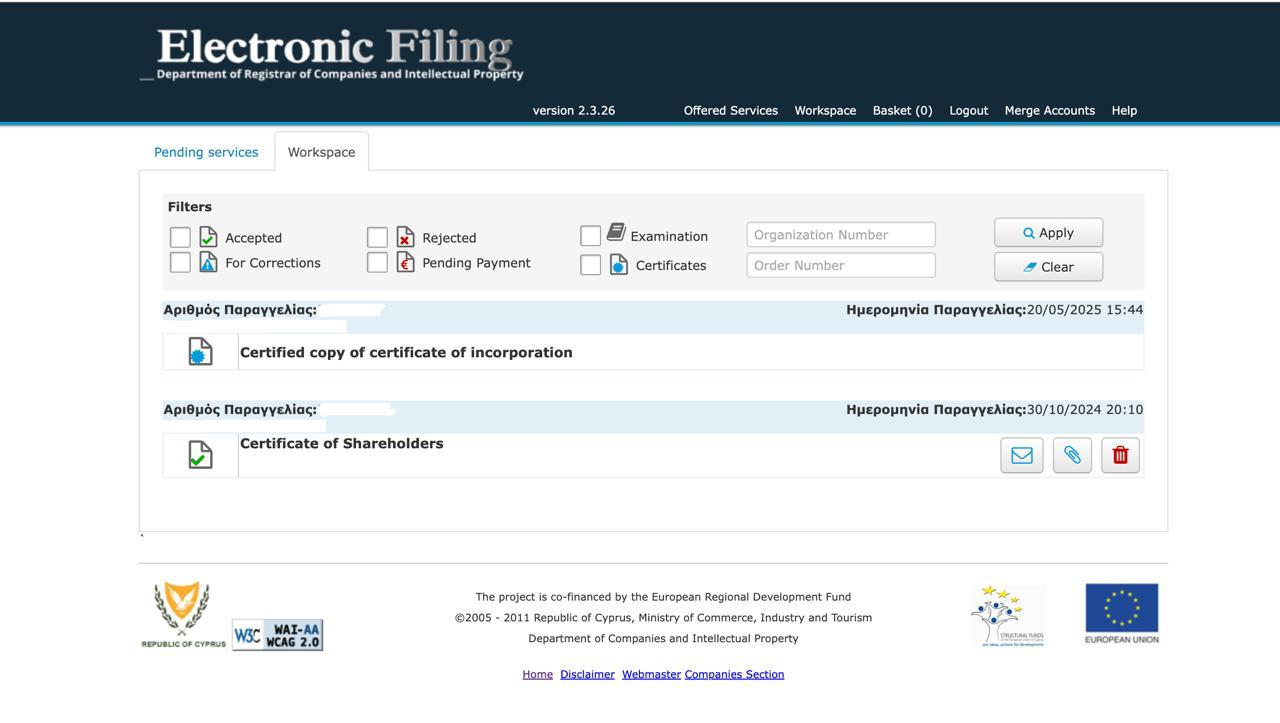
Task: Select the For Corrections checkbox
Action: point(180,262)
